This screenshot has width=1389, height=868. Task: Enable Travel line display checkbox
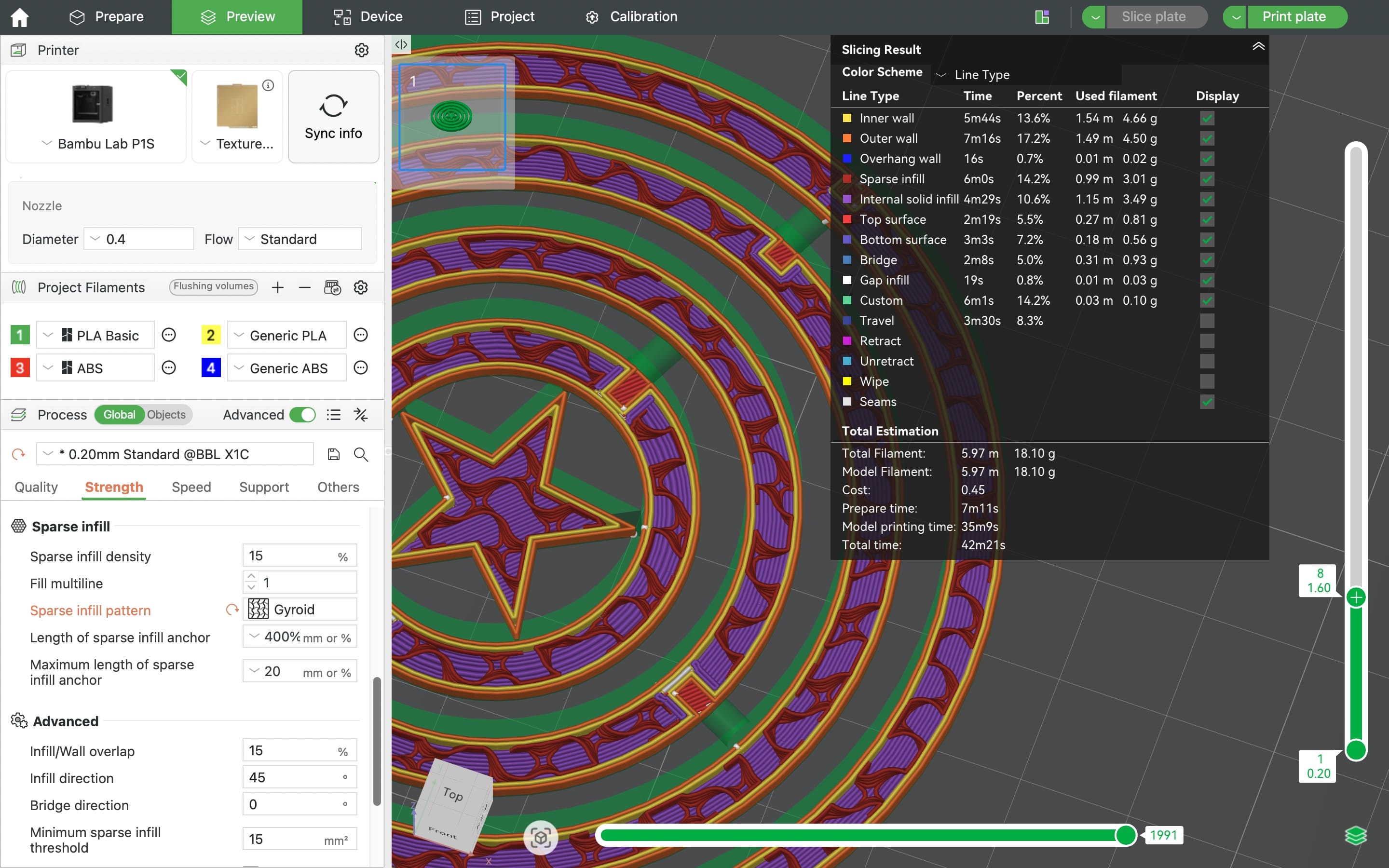1207,321
